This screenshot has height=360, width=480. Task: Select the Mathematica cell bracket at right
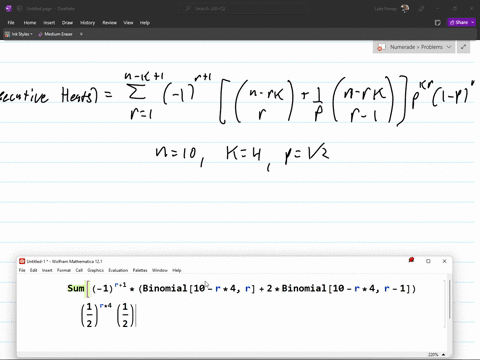[445, 304]
